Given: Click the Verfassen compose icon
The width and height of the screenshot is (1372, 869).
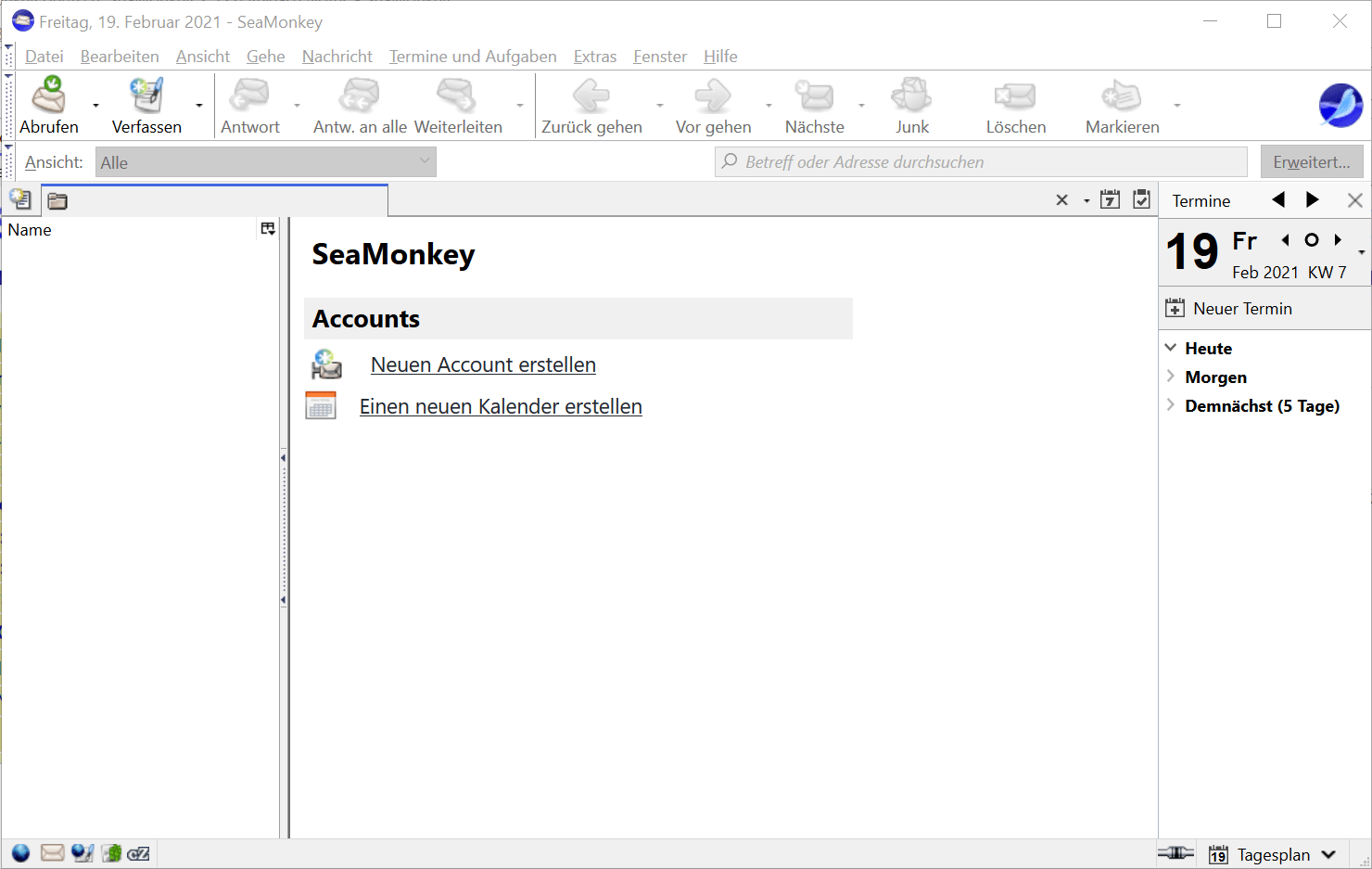Looking at the screenshot, I should [x=146, y=95].
